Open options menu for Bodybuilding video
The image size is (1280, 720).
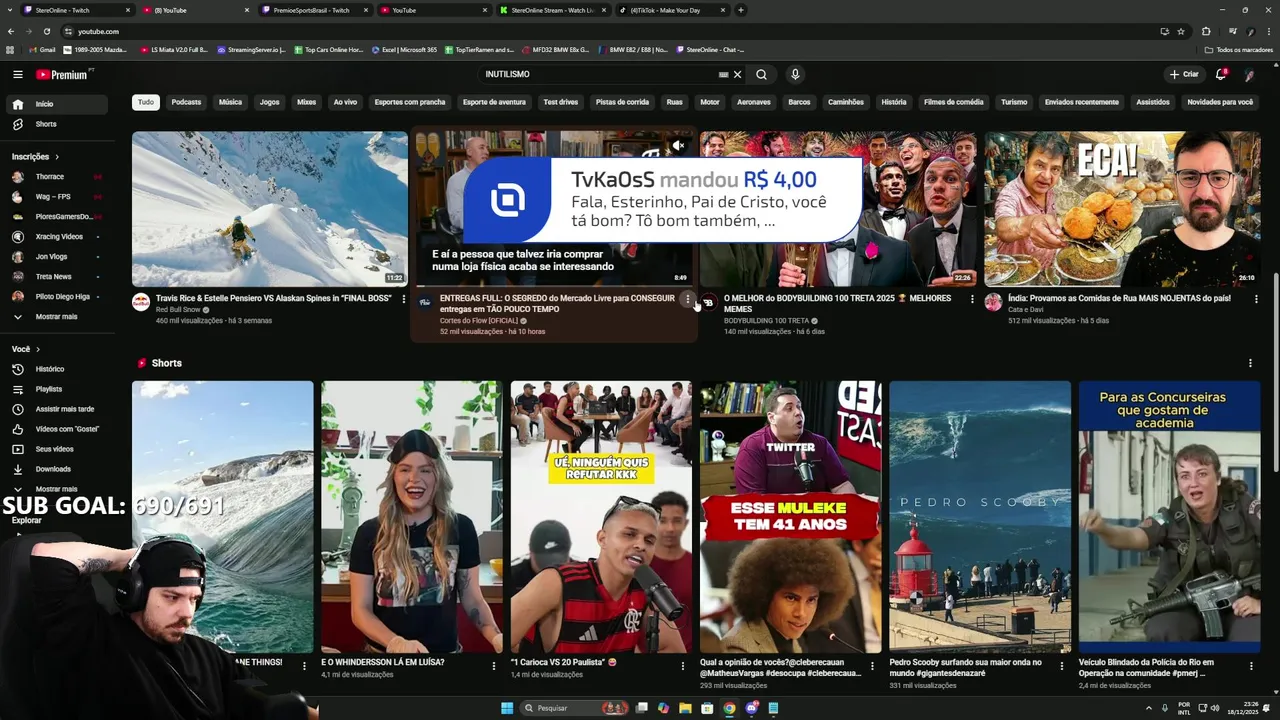click(x=972, y=299)
